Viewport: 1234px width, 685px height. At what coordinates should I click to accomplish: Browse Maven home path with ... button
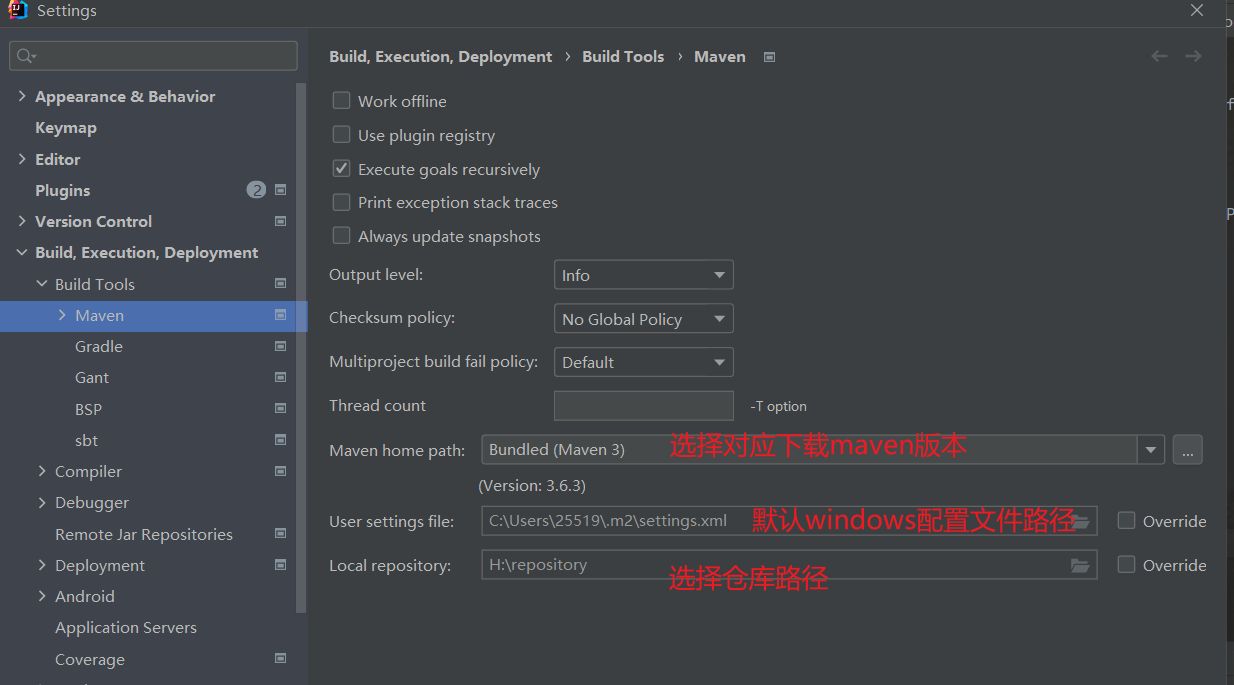point(1187,450)
